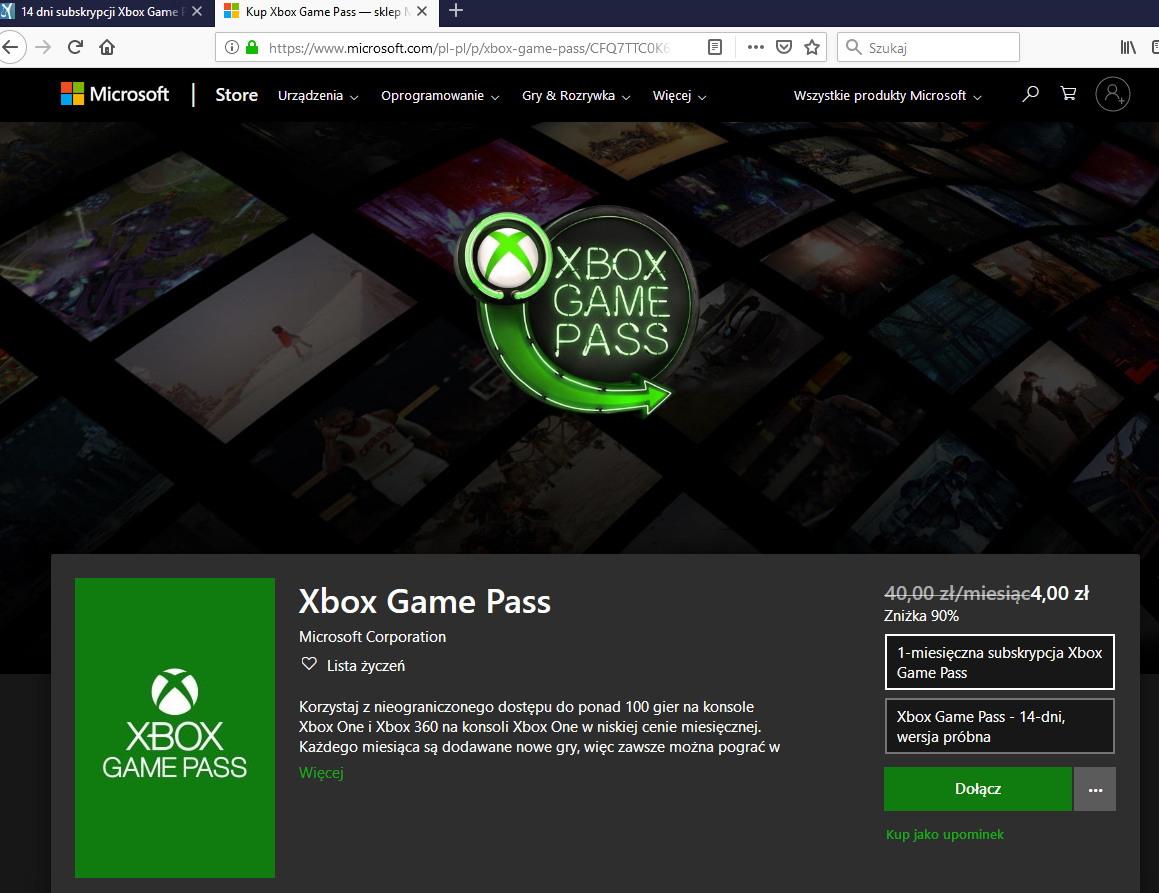Bookmark this page with the star icon
Image resolution: width=1159 pixels, height=893 pixels.
[812, 48]
